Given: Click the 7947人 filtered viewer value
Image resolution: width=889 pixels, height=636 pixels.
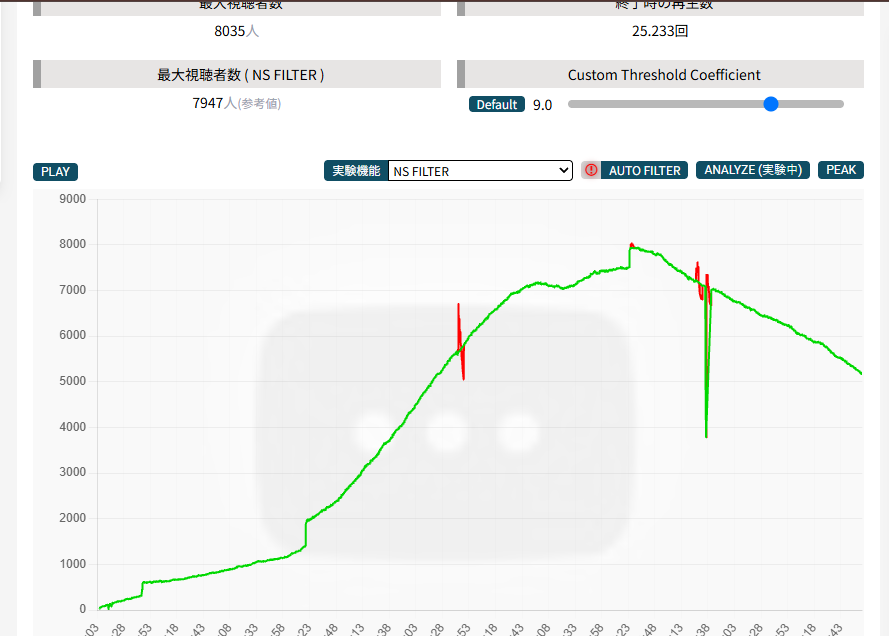Looking at the screenshot, I should pyautogui.click(x=236, y=103).
